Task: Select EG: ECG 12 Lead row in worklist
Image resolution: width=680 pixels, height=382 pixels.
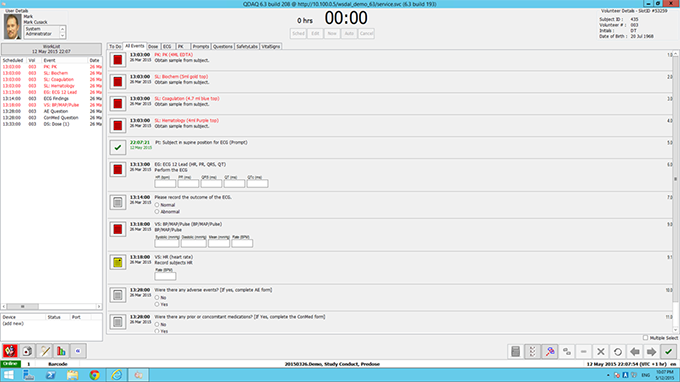Action: tap(51, 92)
